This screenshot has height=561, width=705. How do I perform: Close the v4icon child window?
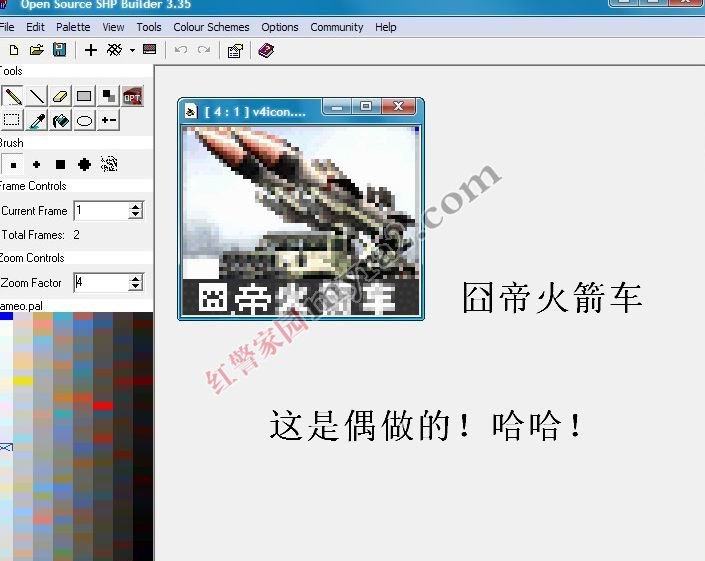(x=398, y=107)
